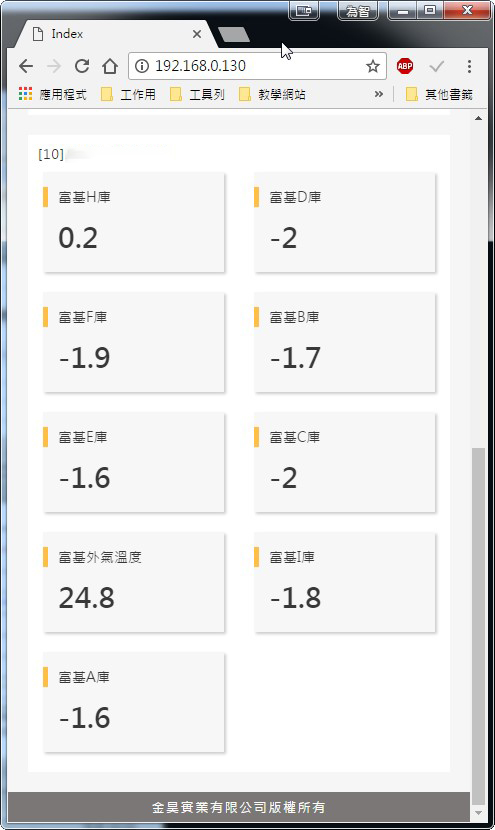Select the Index browser tab
This screenshot has width=495, height=830.
tap(116, 34)
